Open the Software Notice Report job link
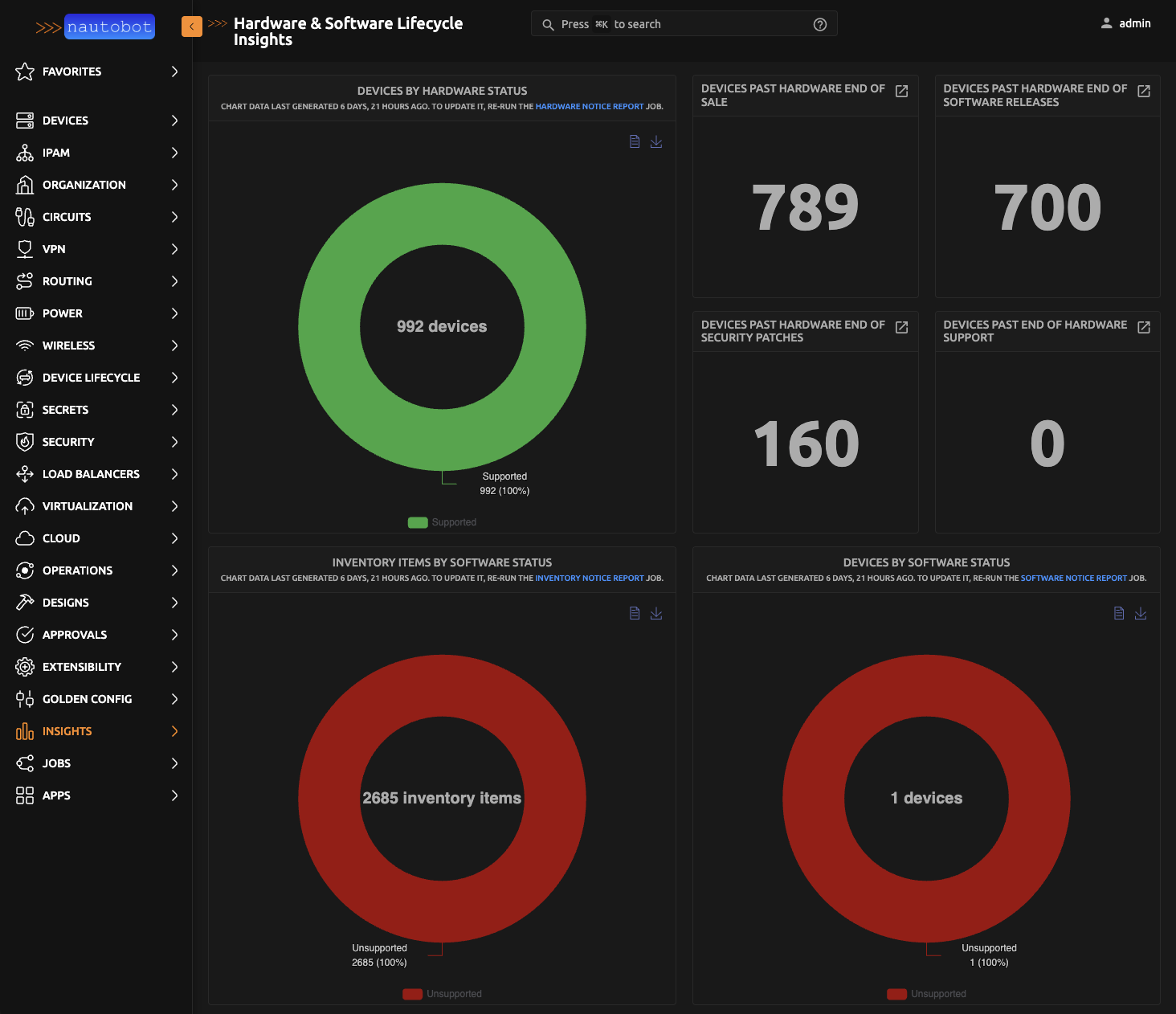 pos(1073,578)
